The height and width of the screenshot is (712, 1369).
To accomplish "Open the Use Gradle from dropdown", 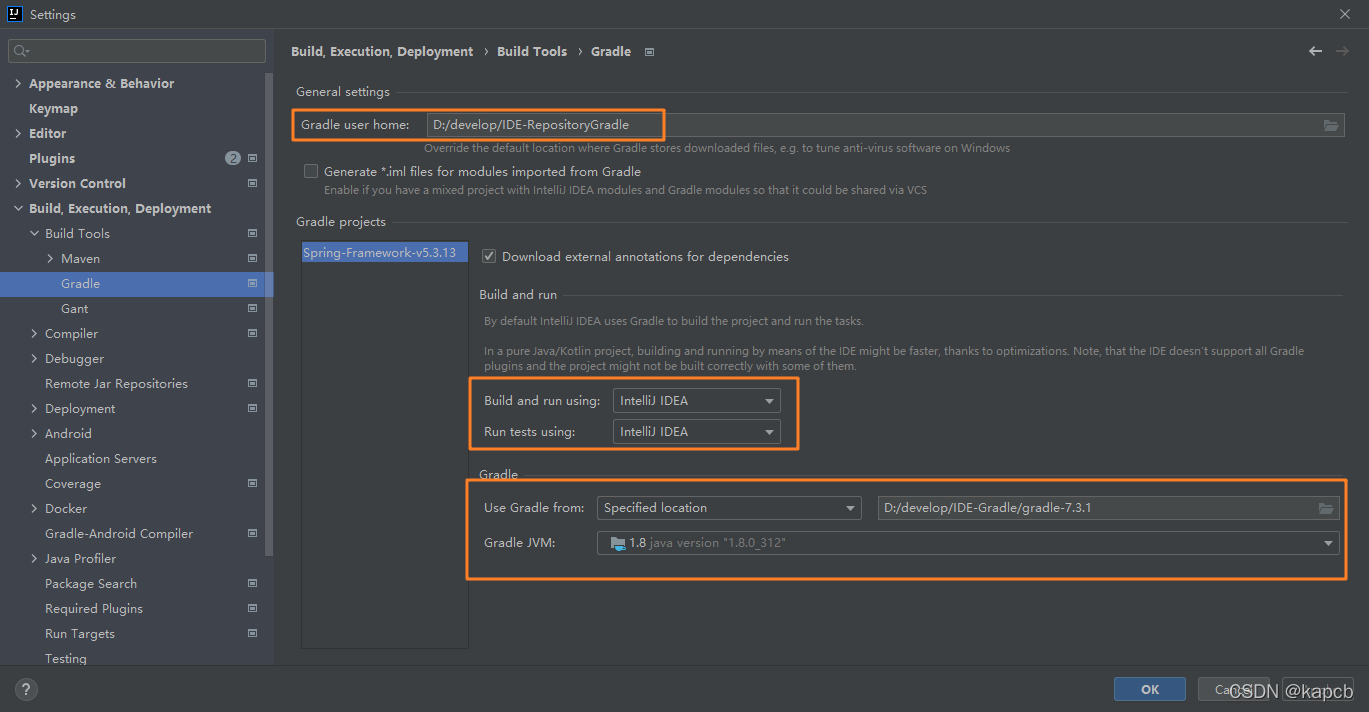I will (729, 508).
